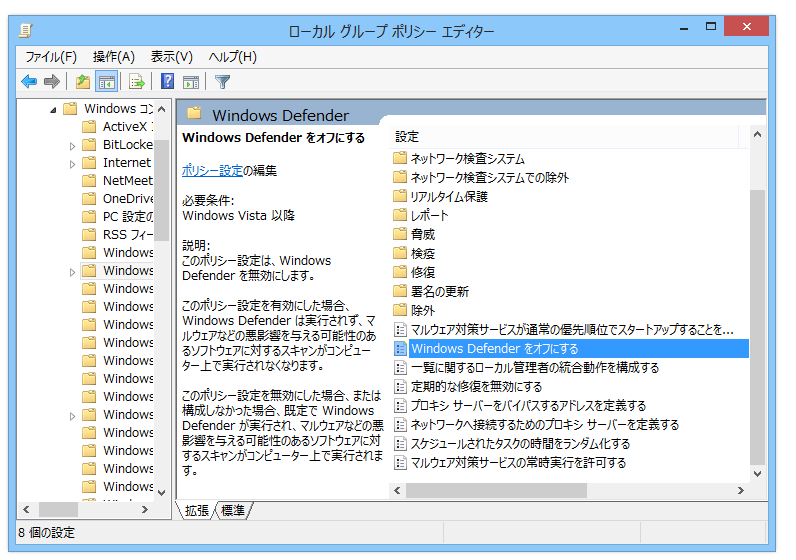Click tree pane vertical scrollbar thumb

click(x=161, y=190)
